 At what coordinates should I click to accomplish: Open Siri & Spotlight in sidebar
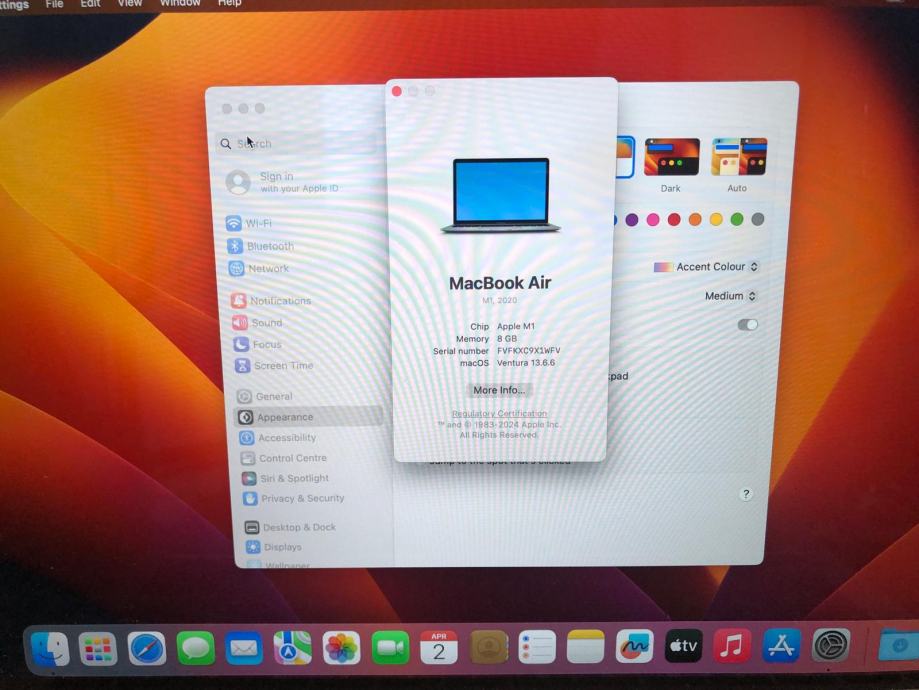tap(285, 478)
